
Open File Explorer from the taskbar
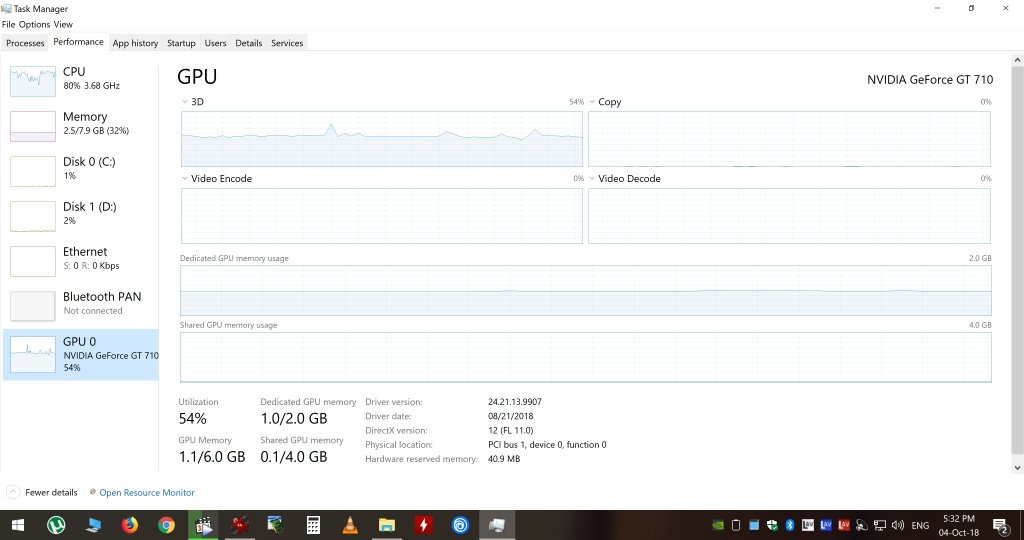point(387,525)
